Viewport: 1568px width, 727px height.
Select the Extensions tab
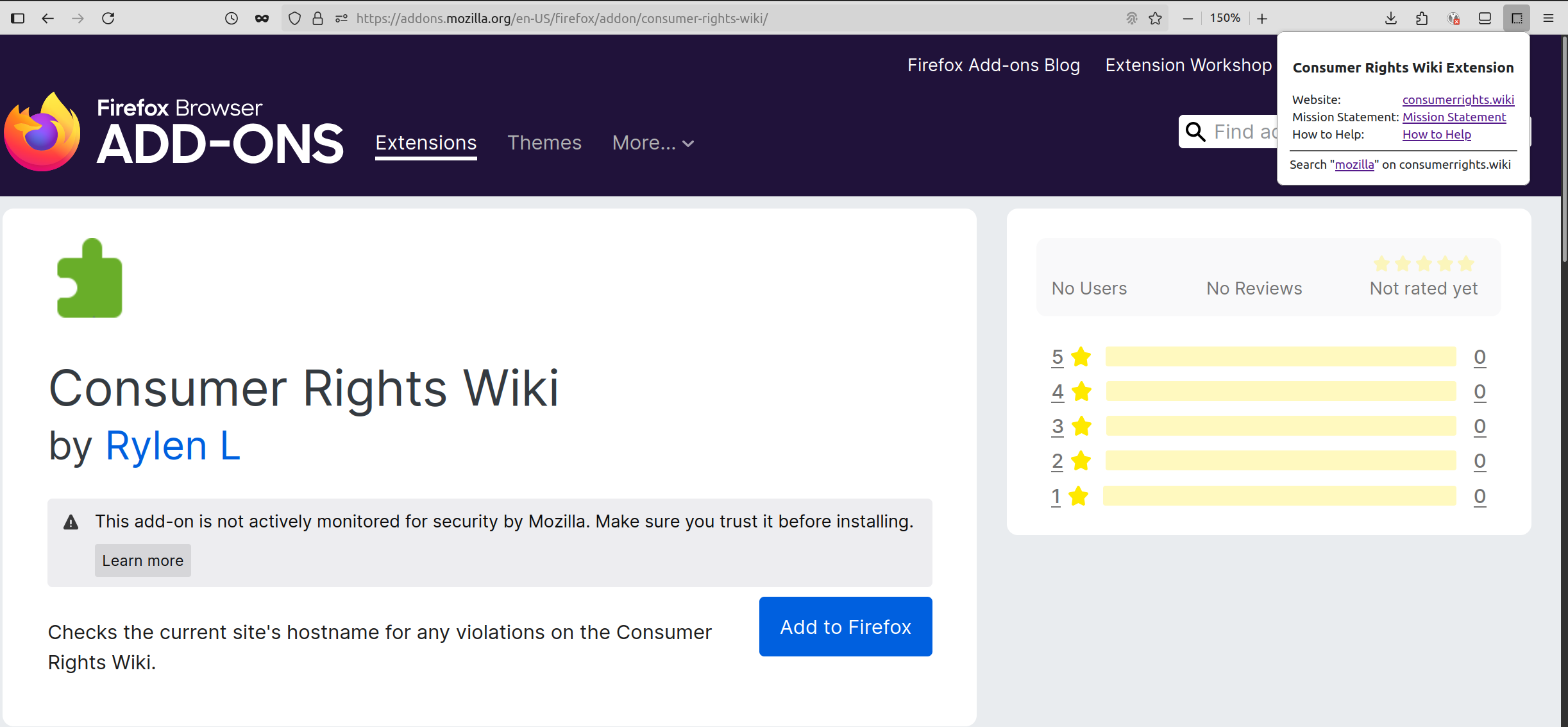[426, 142]
